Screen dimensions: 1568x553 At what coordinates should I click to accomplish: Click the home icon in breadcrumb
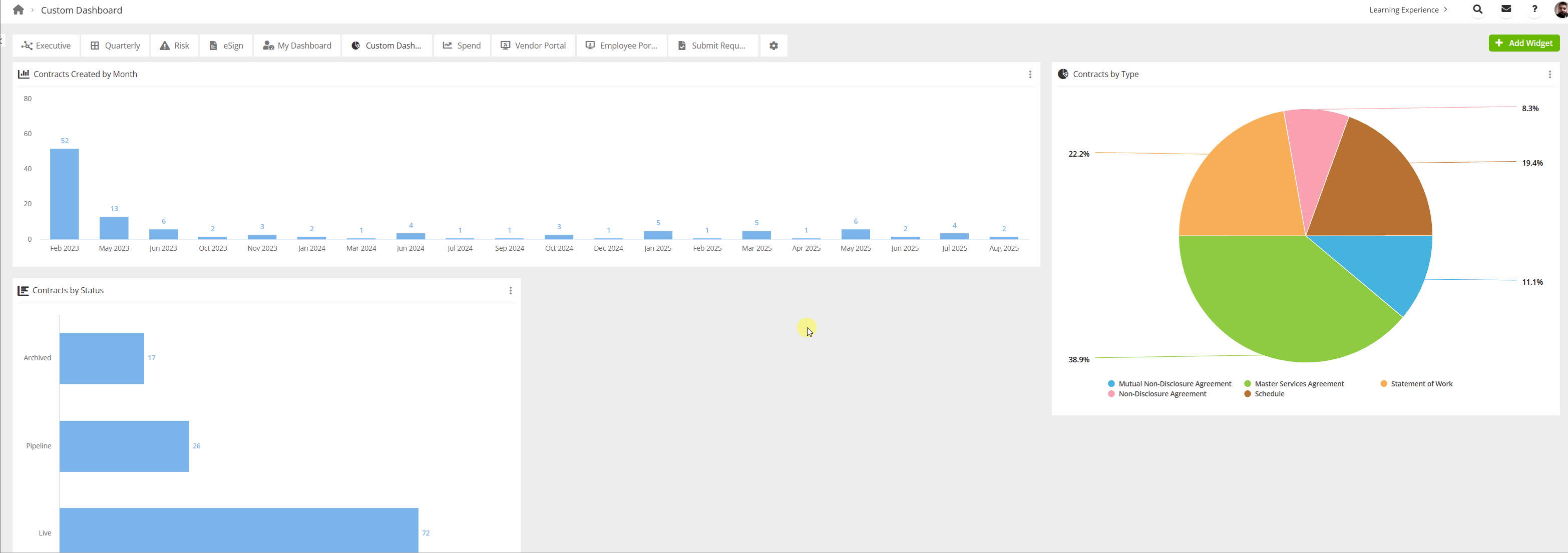[x=18, y=10]
